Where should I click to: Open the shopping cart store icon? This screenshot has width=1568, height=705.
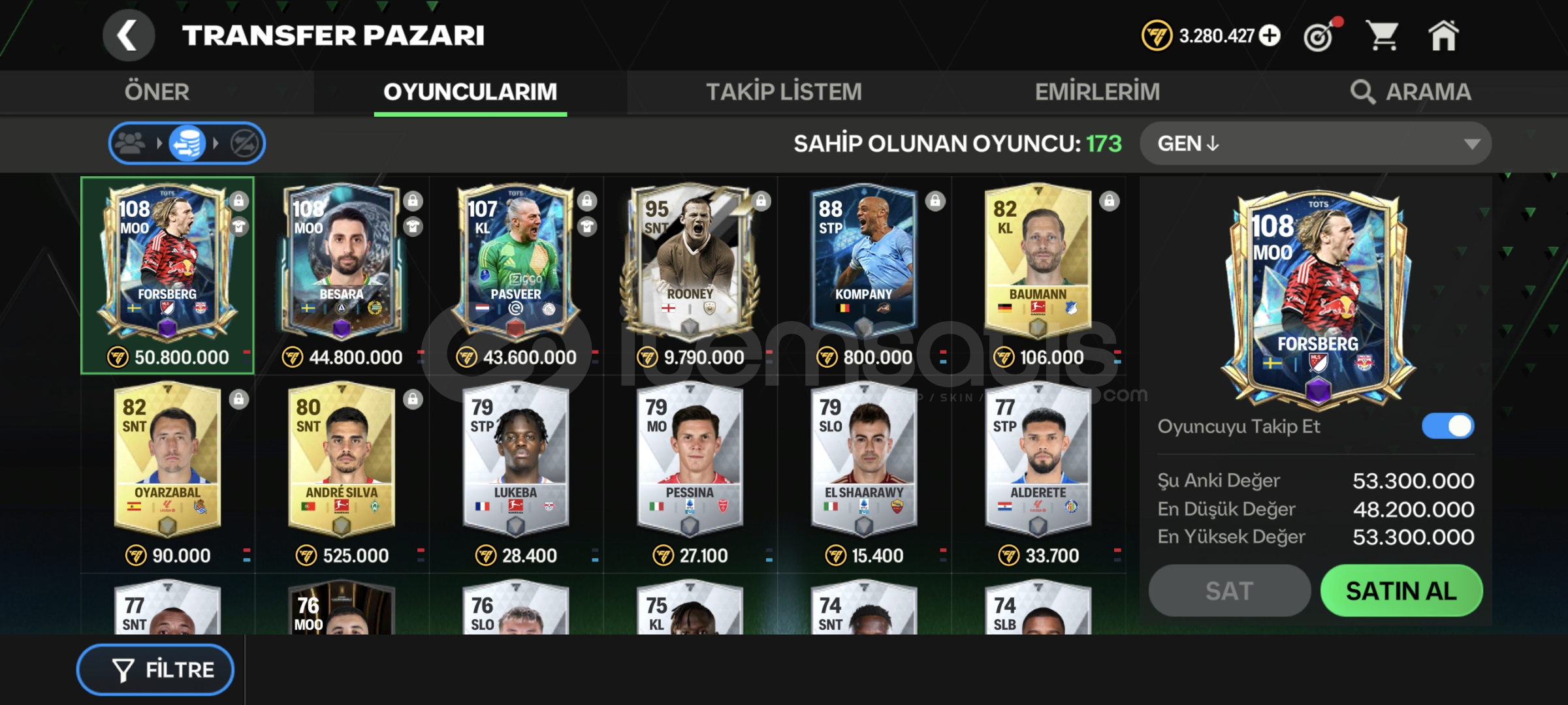pos(1383,35)
